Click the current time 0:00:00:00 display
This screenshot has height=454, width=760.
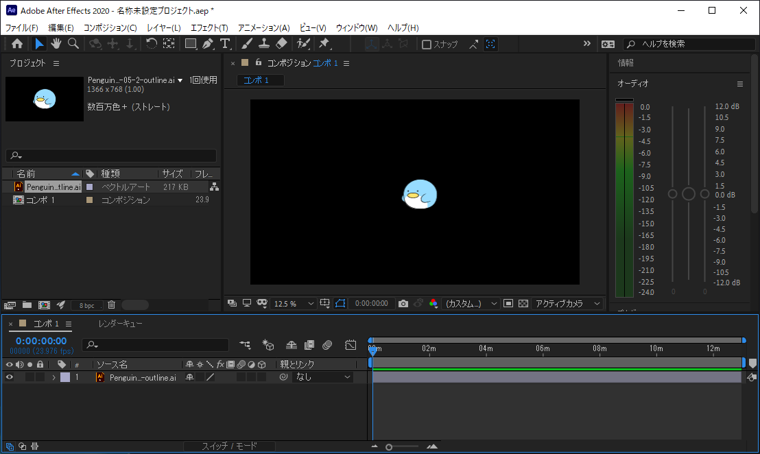(x=41, y=341)
